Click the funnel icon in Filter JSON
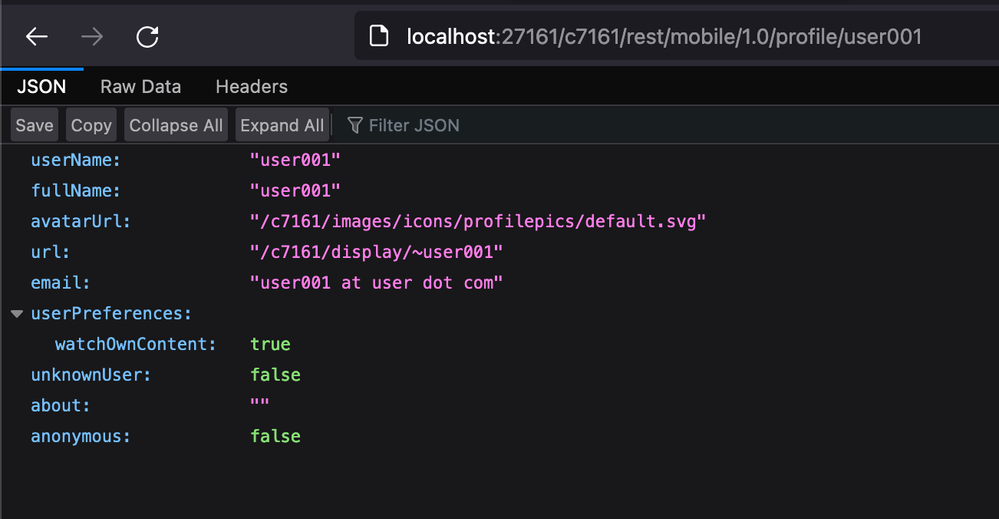 coord(355,125)
